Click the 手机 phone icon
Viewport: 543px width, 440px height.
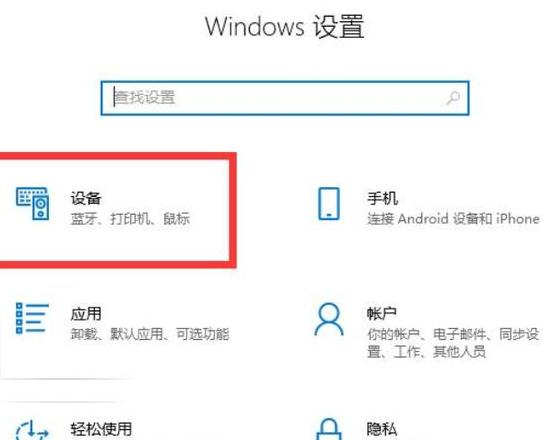329,204
